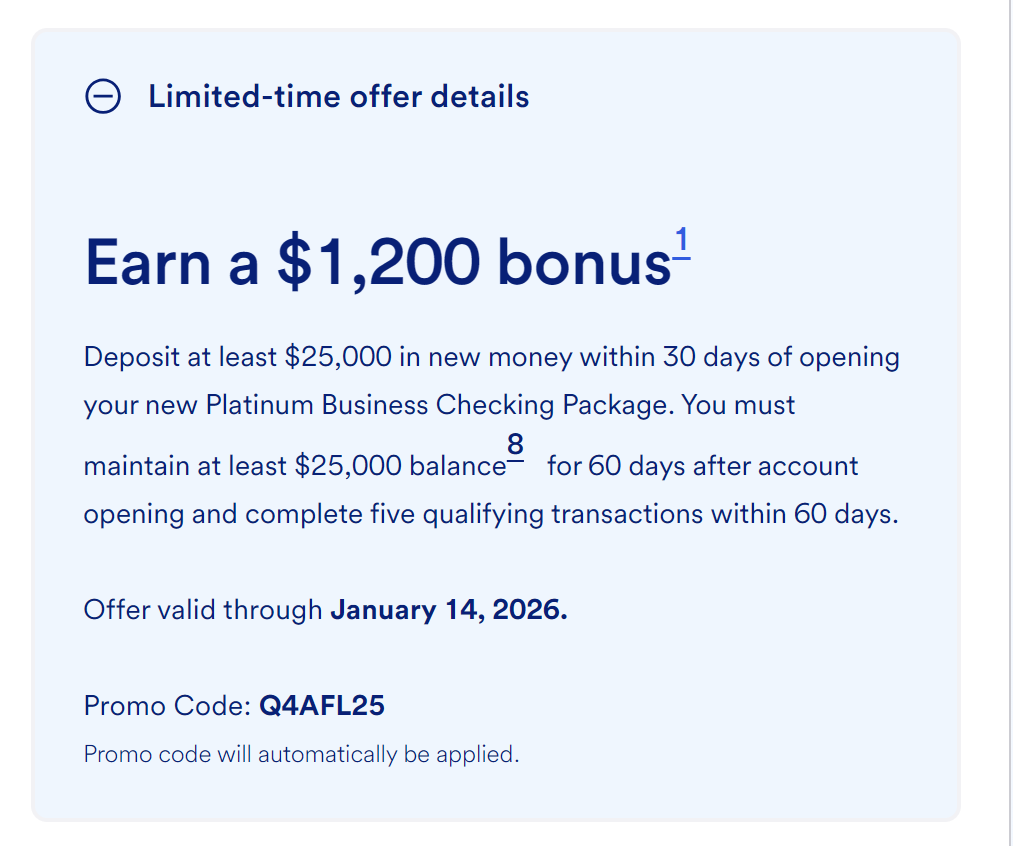Click "Promo code will automatically be applied" note
The height and width of the screenshot is (846, 1013).
click(x=301, y=754)
